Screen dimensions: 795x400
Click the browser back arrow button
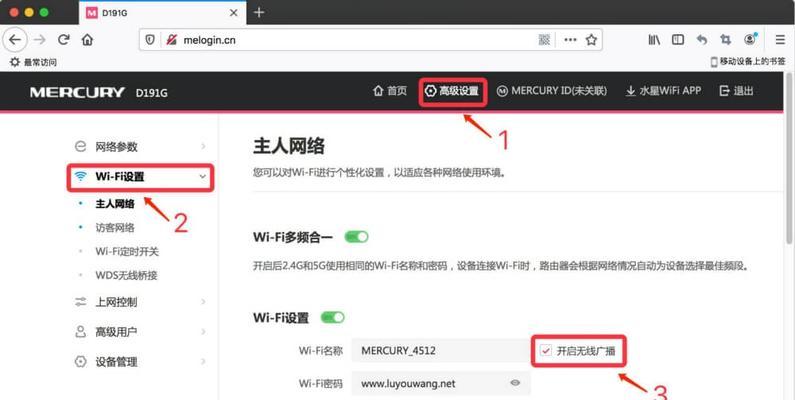[15, 40]
